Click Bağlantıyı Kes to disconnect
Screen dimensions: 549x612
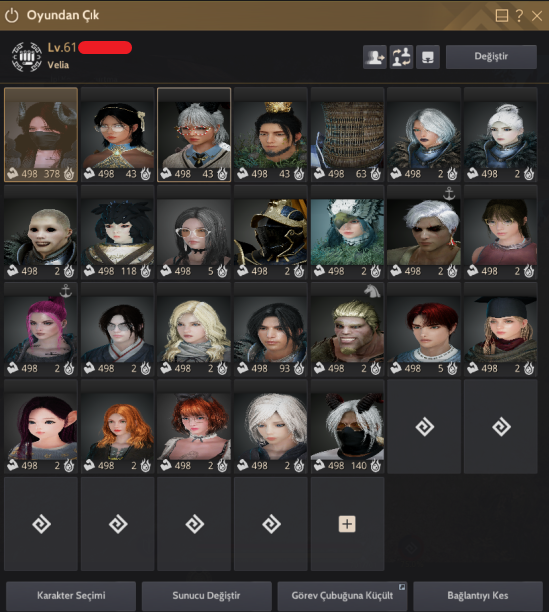click(478, 596)
